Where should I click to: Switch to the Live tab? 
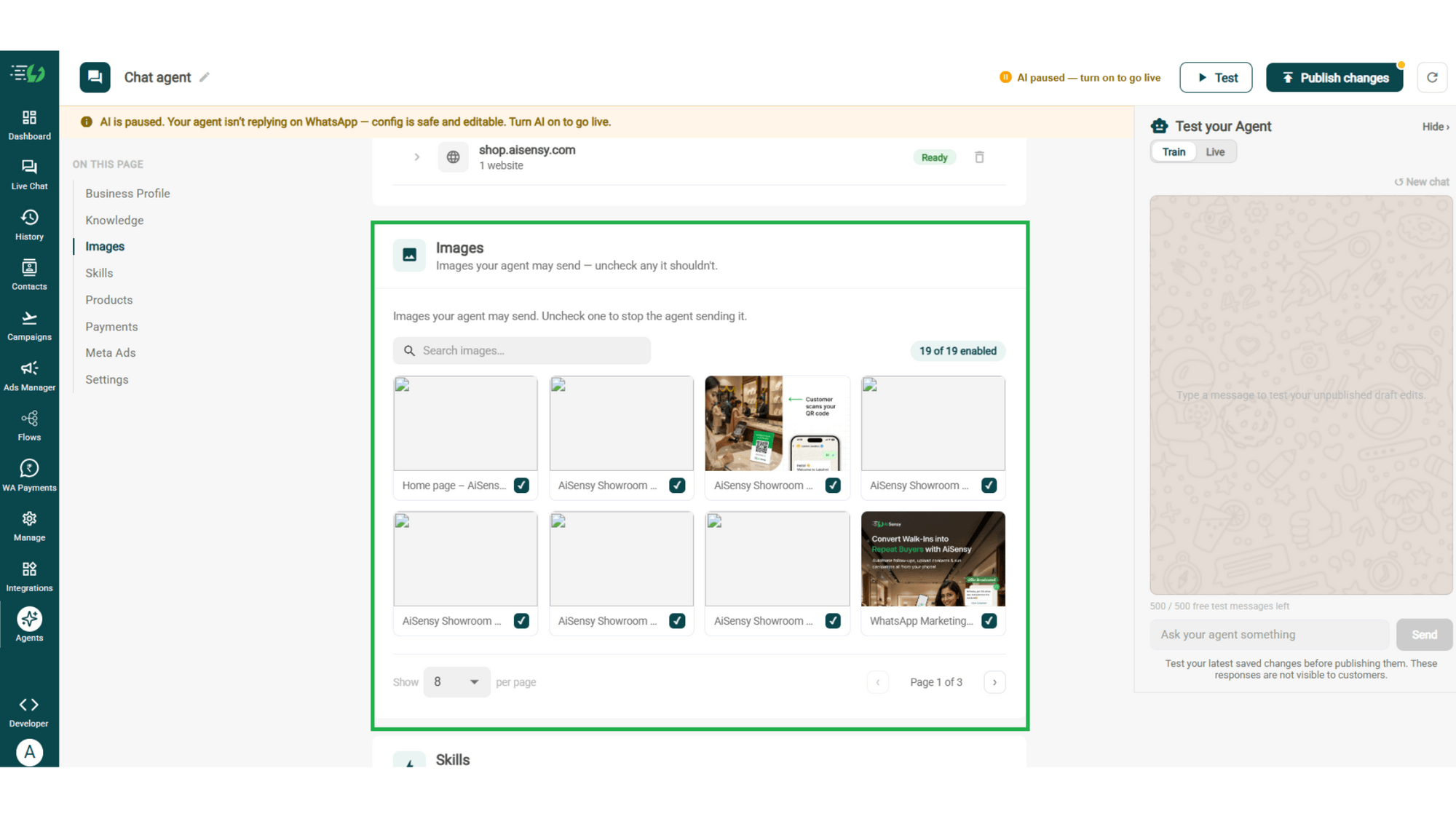tap(1215, 151)
